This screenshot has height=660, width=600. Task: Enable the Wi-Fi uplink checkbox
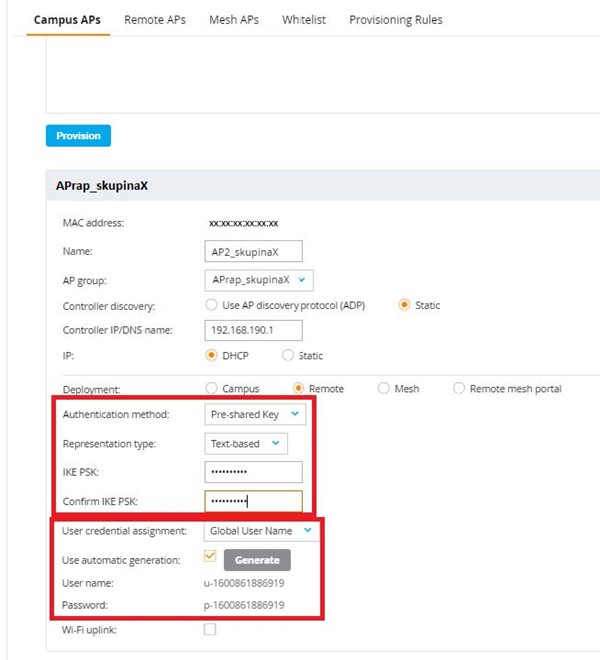210,629
